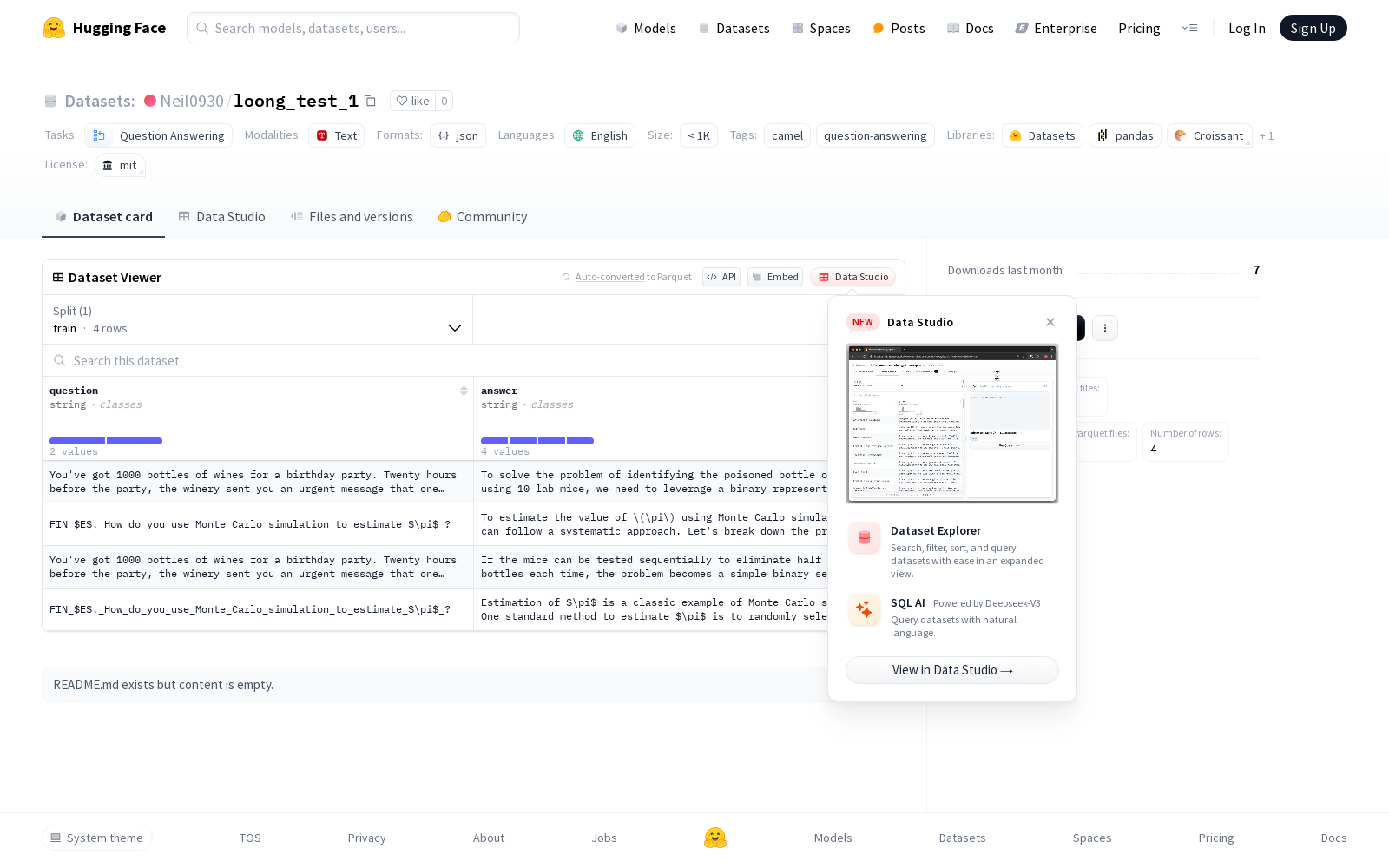Focus the Search this dataset field

click(x=434, y=360)
